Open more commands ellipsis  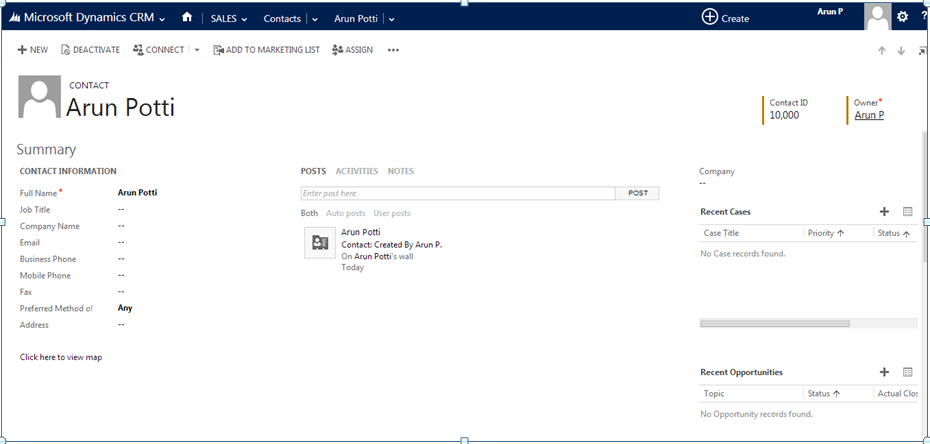pos(393,50)
